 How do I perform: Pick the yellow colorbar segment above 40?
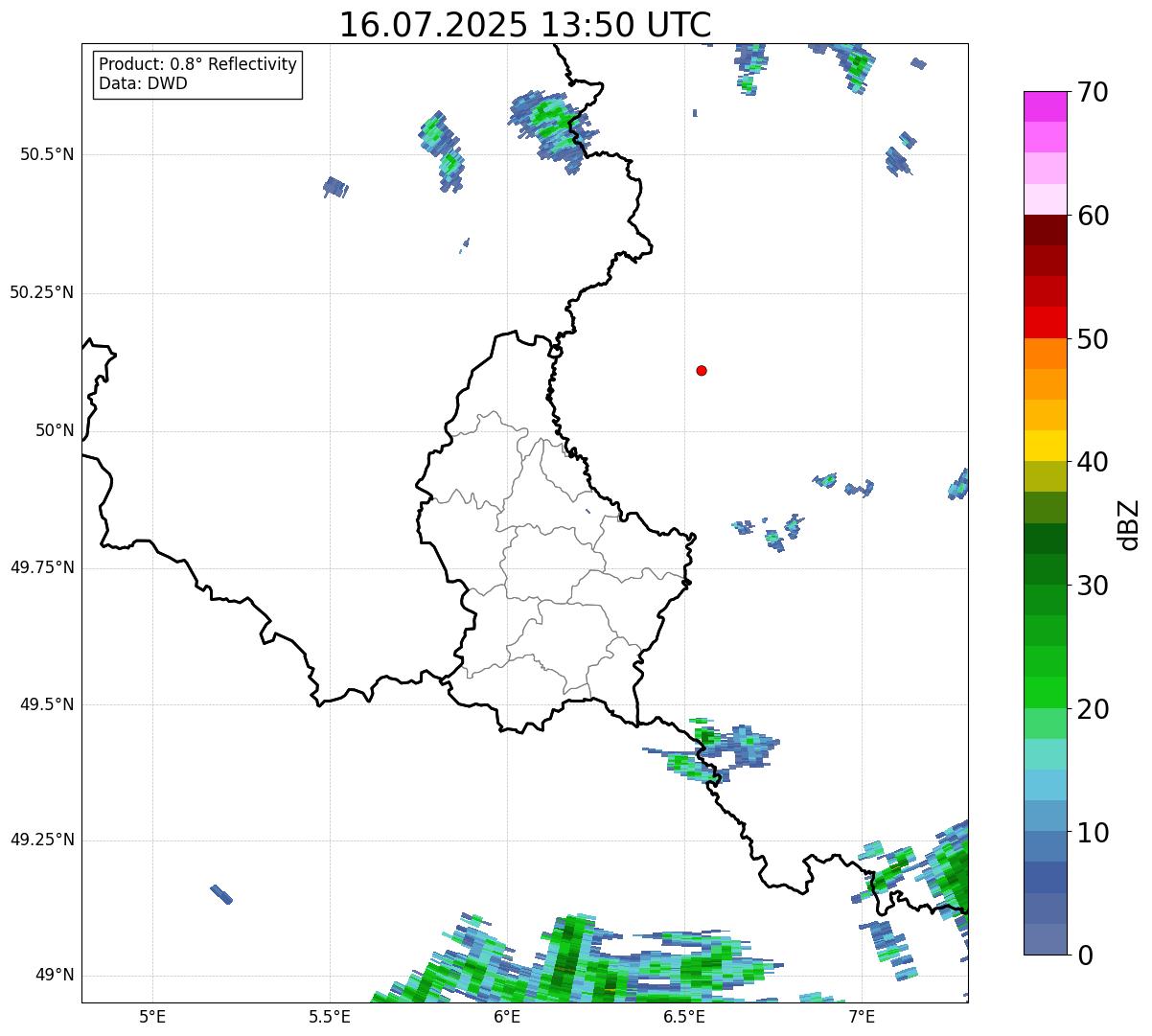tap(1046, 446)
